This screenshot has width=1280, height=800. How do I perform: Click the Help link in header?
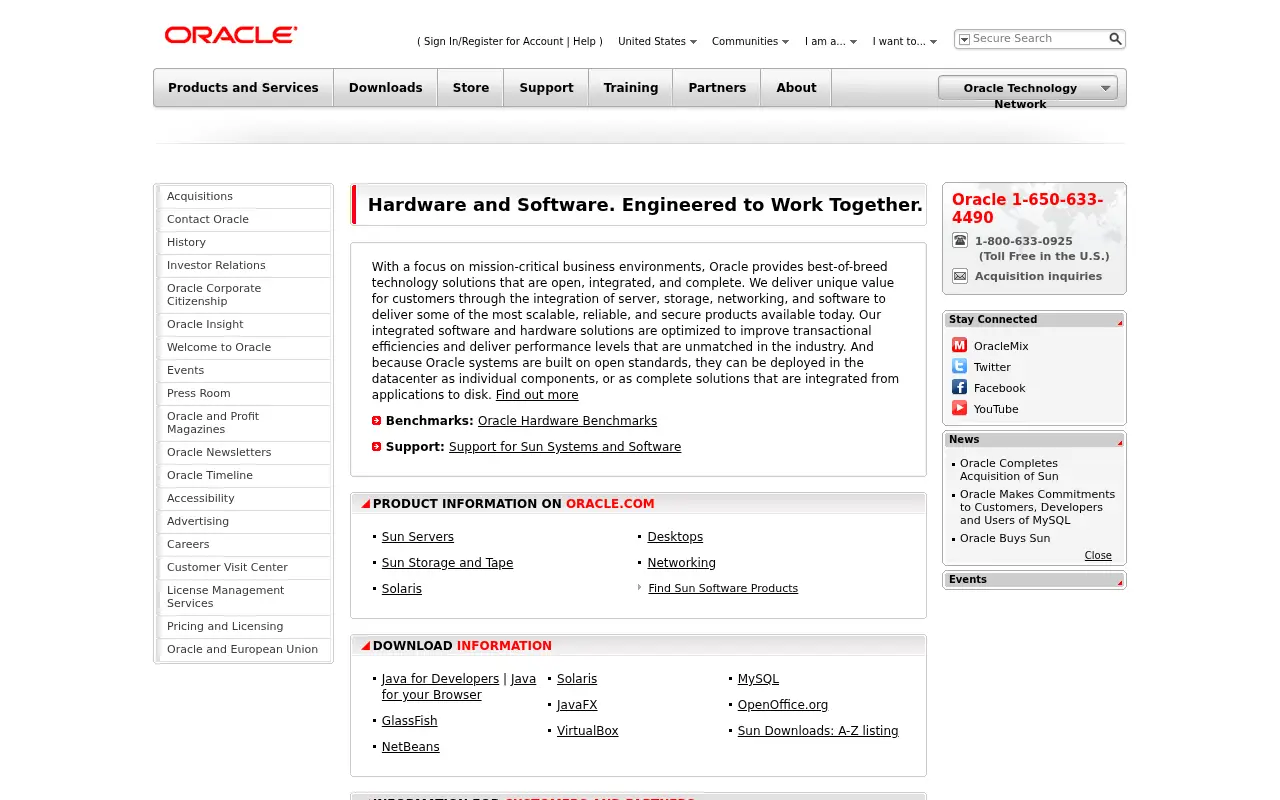[584, 42]
